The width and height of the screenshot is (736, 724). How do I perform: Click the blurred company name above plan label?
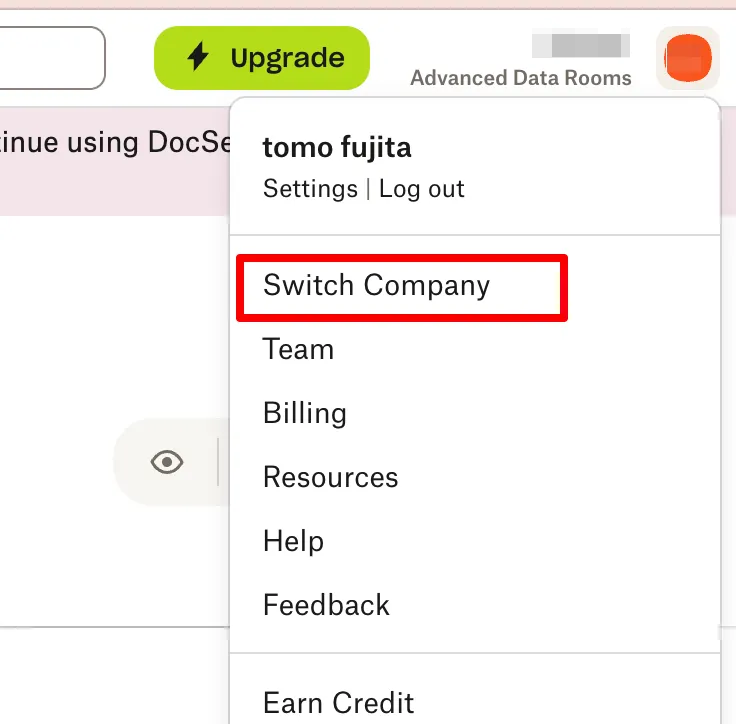coord(581,45)
